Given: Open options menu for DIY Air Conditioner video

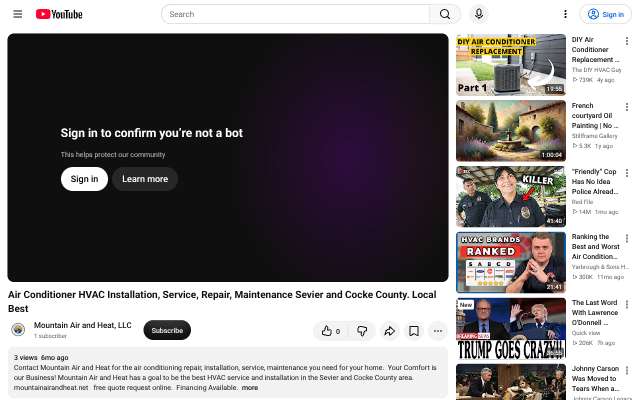Looking at the screenshot, I should [627, 41].
